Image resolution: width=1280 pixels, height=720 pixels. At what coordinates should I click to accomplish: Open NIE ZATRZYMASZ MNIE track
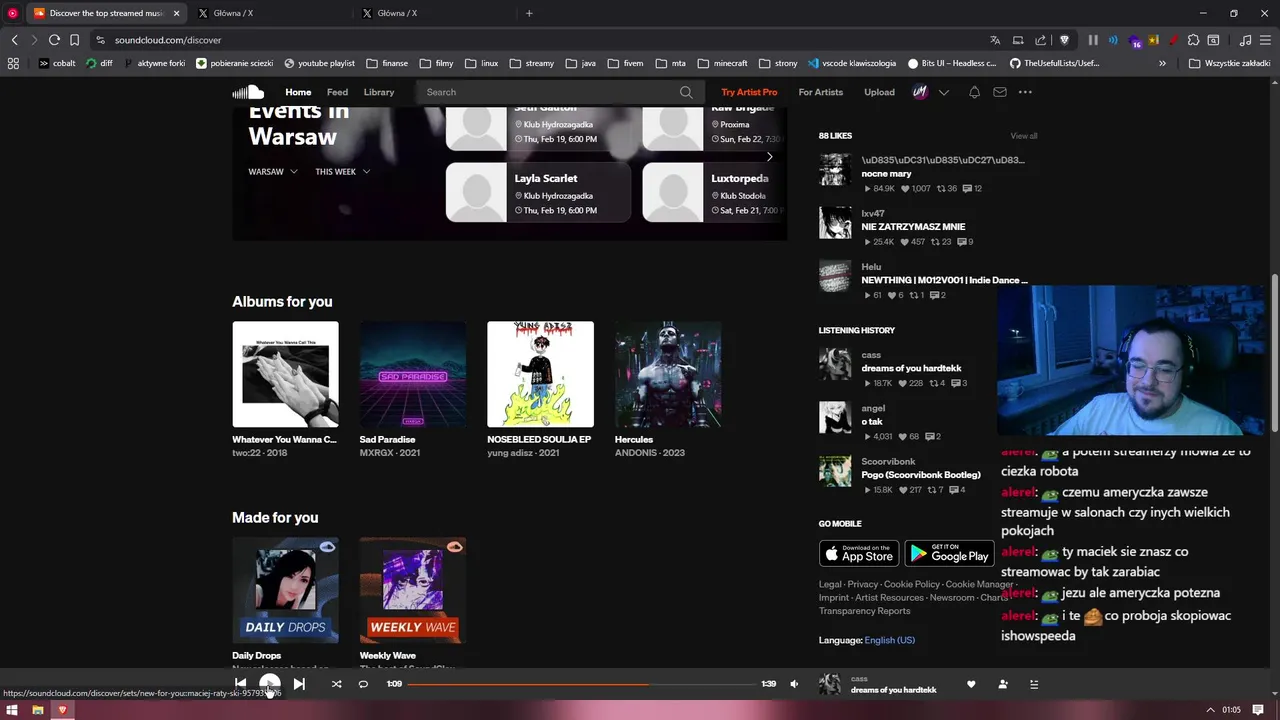913,227
